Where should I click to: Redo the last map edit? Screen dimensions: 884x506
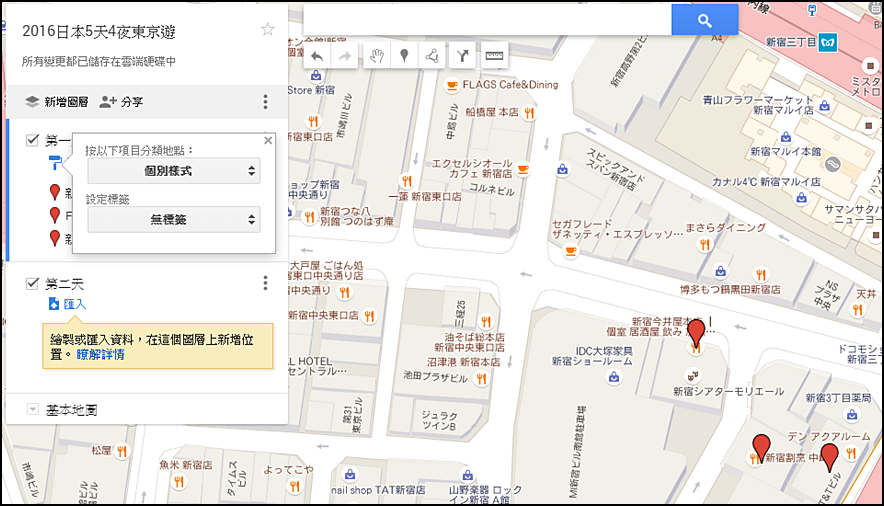344,55
